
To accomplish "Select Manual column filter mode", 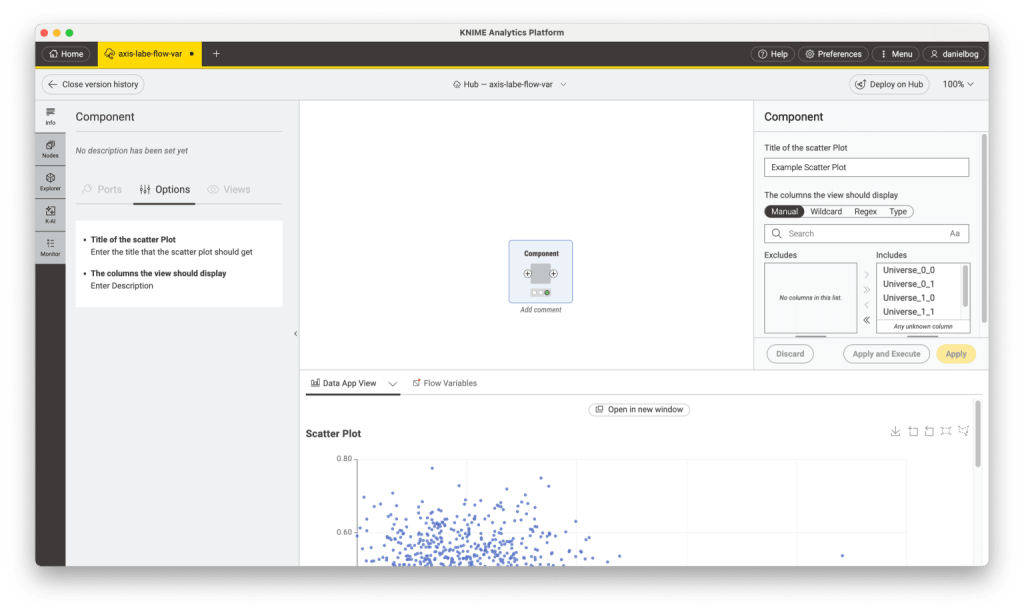I will tap(784, 212).
